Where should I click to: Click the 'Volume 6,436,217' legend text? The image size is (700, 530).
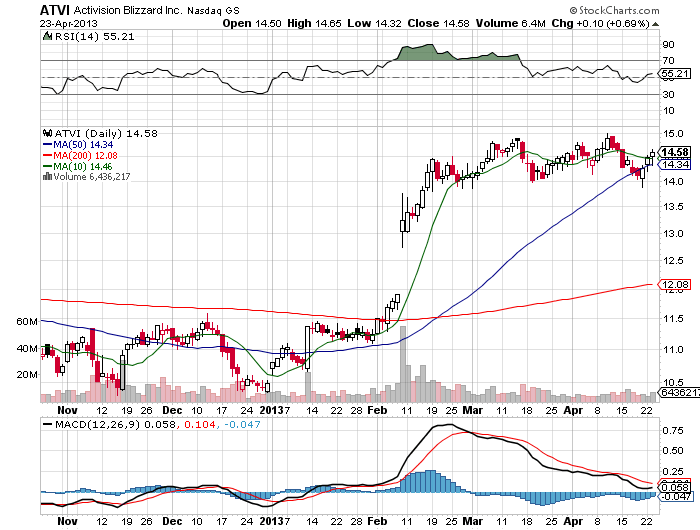pos(92,177)
